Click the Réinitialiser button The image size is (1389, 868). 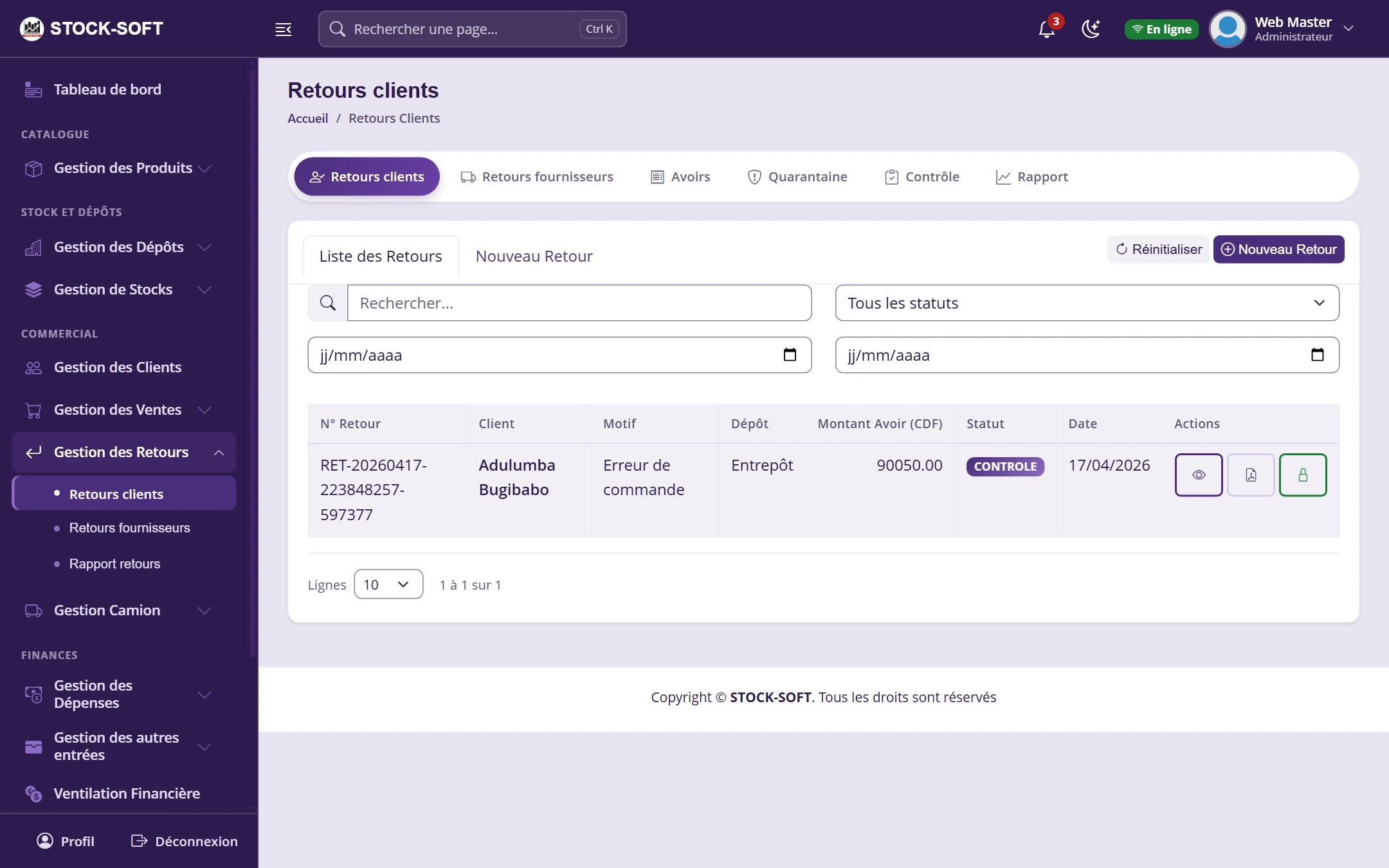click(x=1158, y=249)
